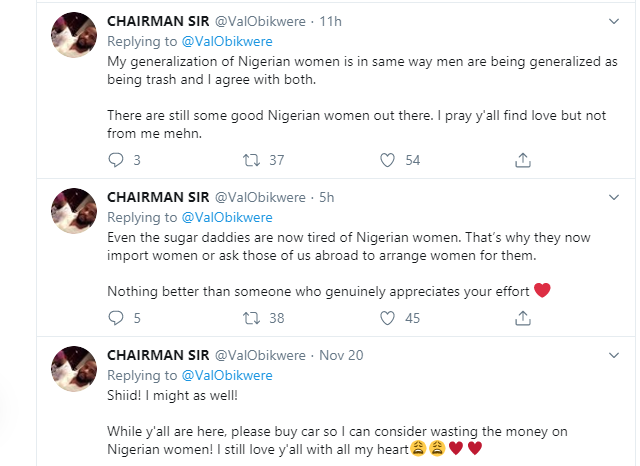The image size is (640, 466).
Task: Share the sugar daddies tweet
Action: pos(522,319)
